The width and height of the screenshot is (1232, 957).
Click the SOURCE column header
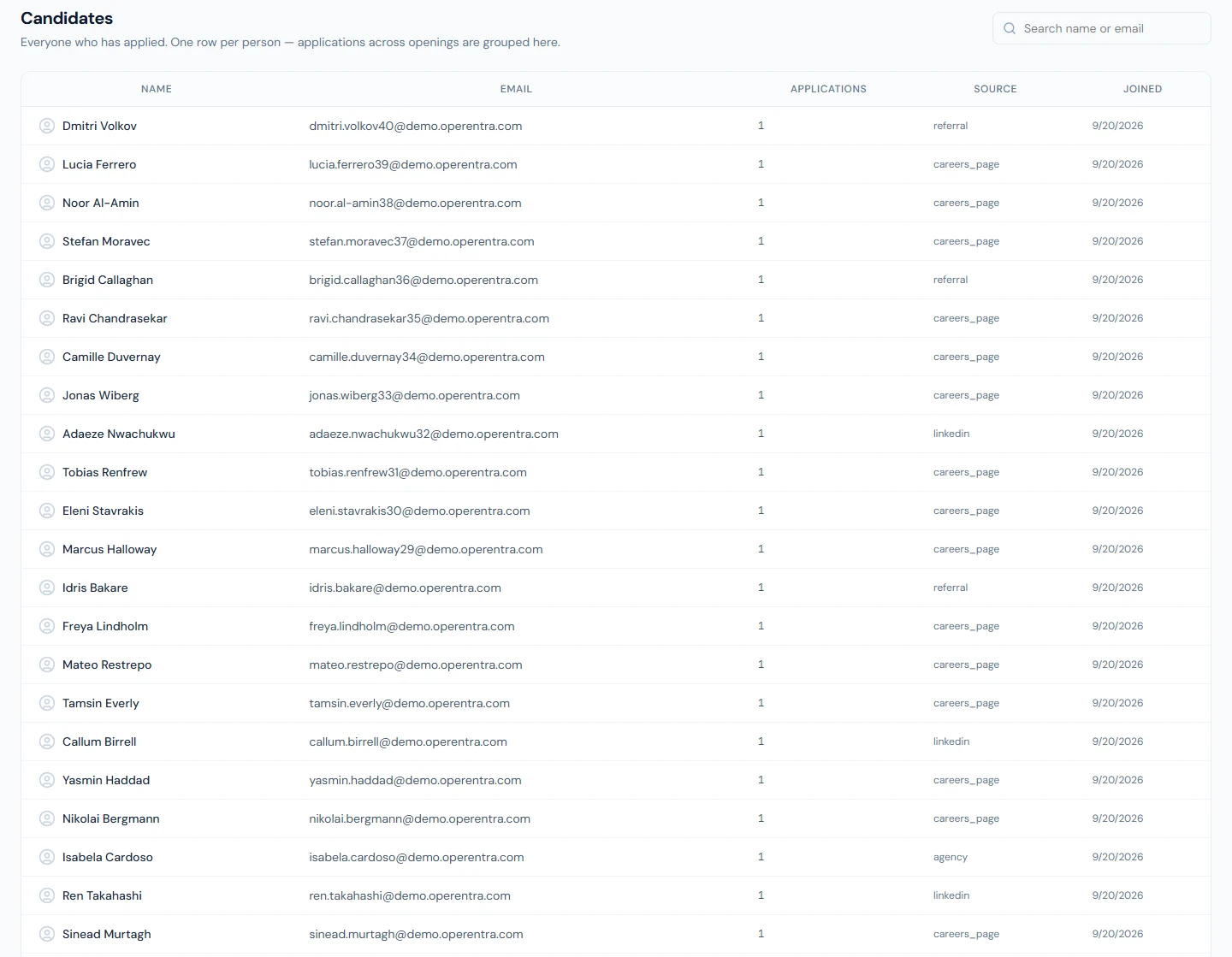[x=995, y=89]
